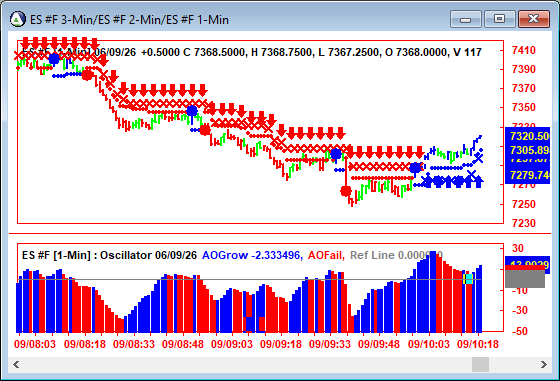The image size is (560, 381).
Task: Click the 09/08:48 time axis label
Action: 182,344
